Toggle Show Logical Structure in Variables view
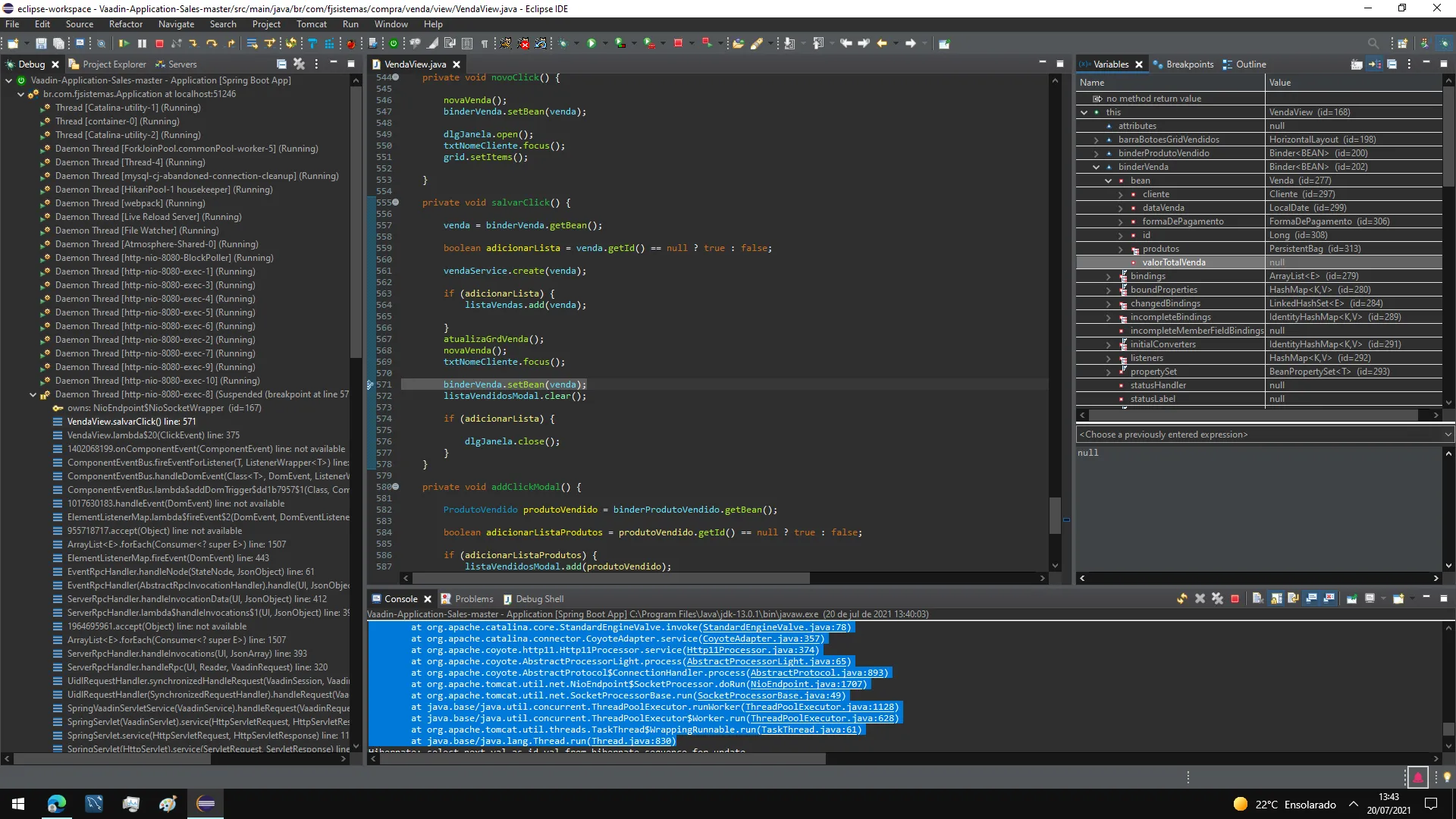The image size is (1456, 819). (1374, 64)
